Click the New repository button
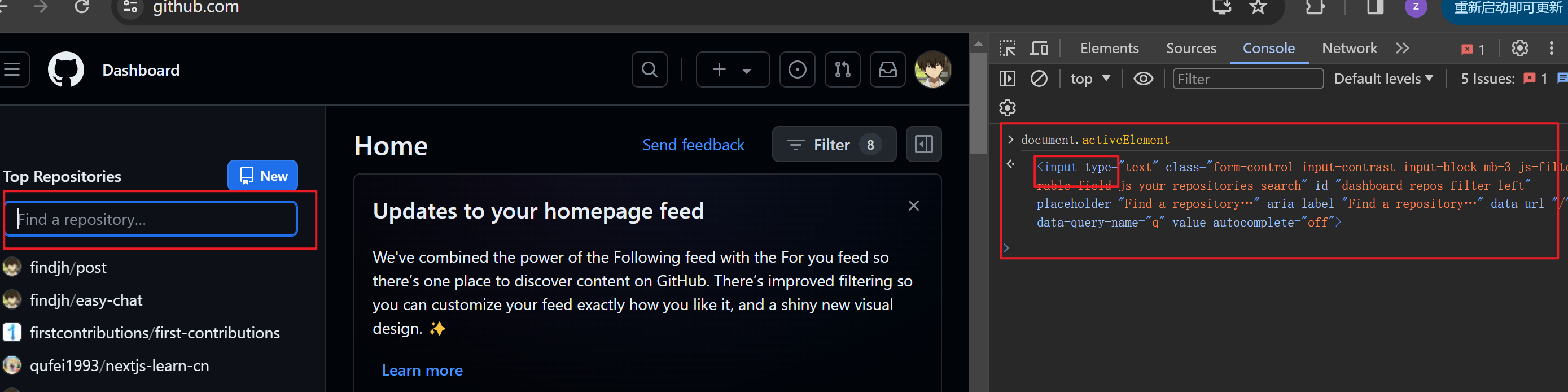 (x=262, y=176)
